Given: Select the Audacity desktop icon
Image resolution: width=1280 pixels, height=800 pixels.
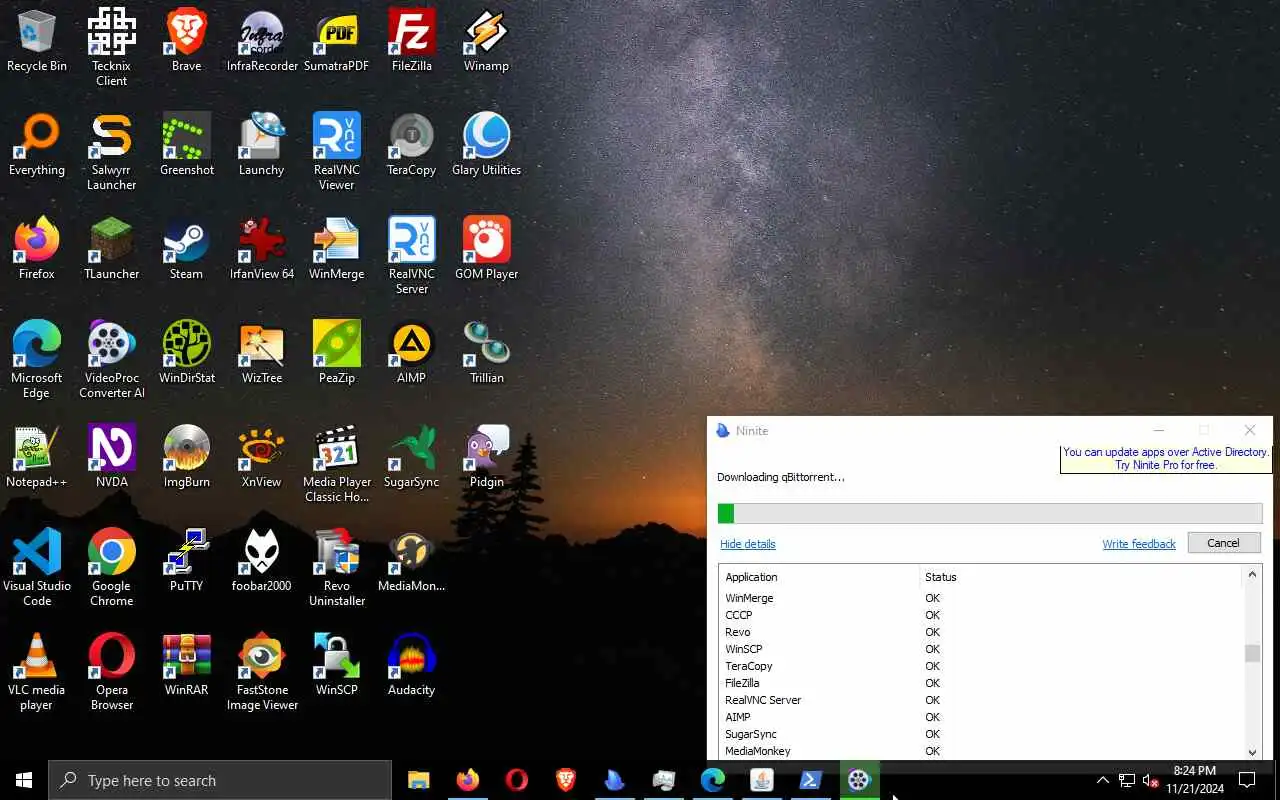Looking at the screenshot, I should [x=411, y=666].
